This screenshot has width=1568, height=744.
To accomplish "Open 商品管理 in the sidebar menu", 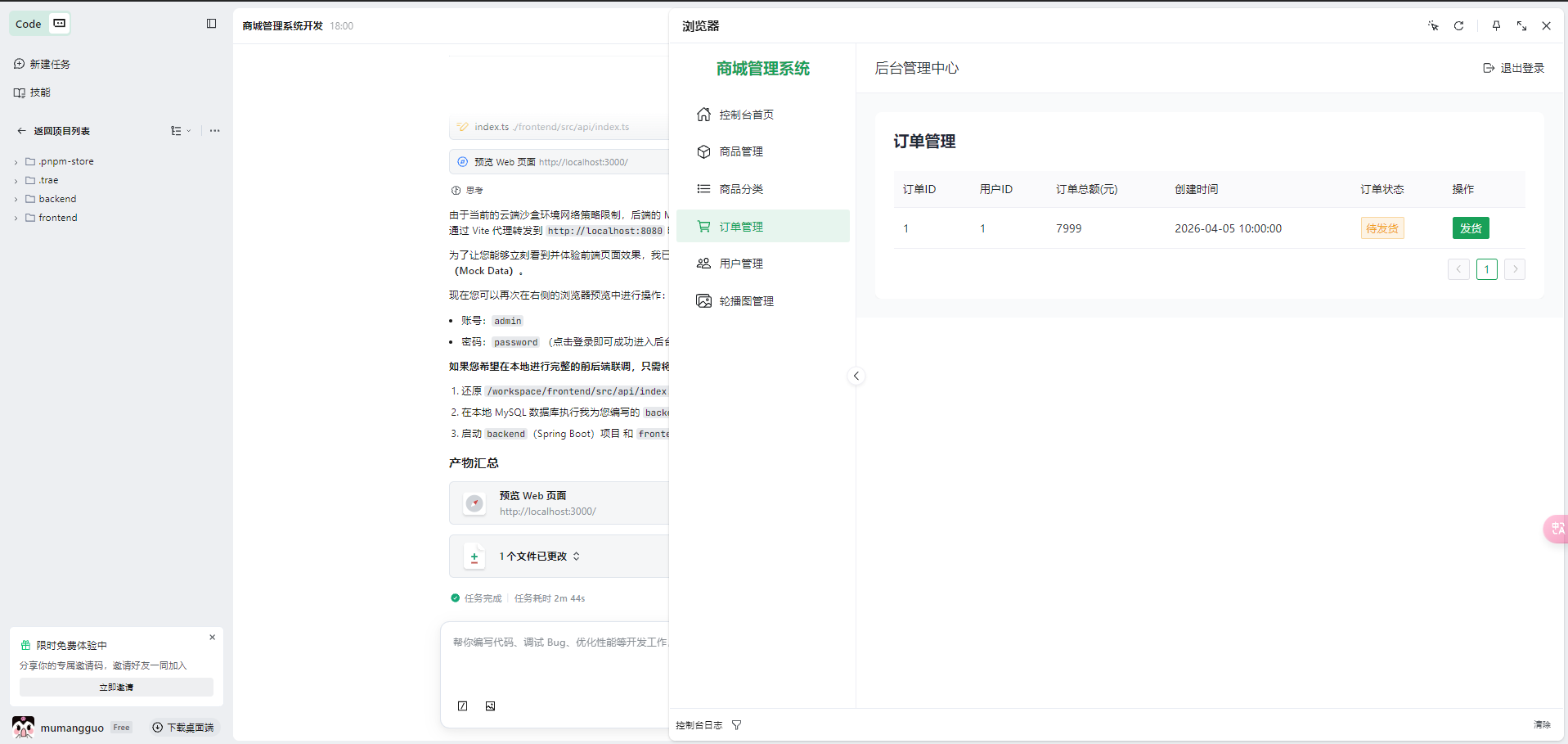I will pos(741,152).
